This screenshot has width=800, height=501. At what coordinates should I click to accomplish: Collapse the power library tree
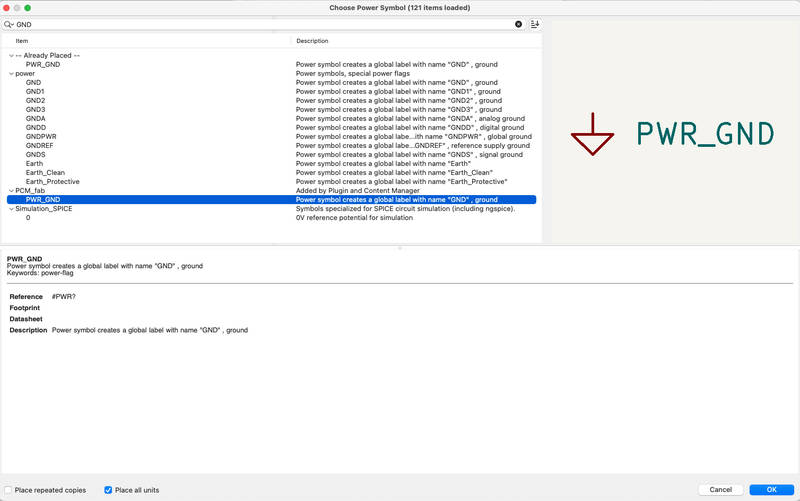[x=11, y=74]
